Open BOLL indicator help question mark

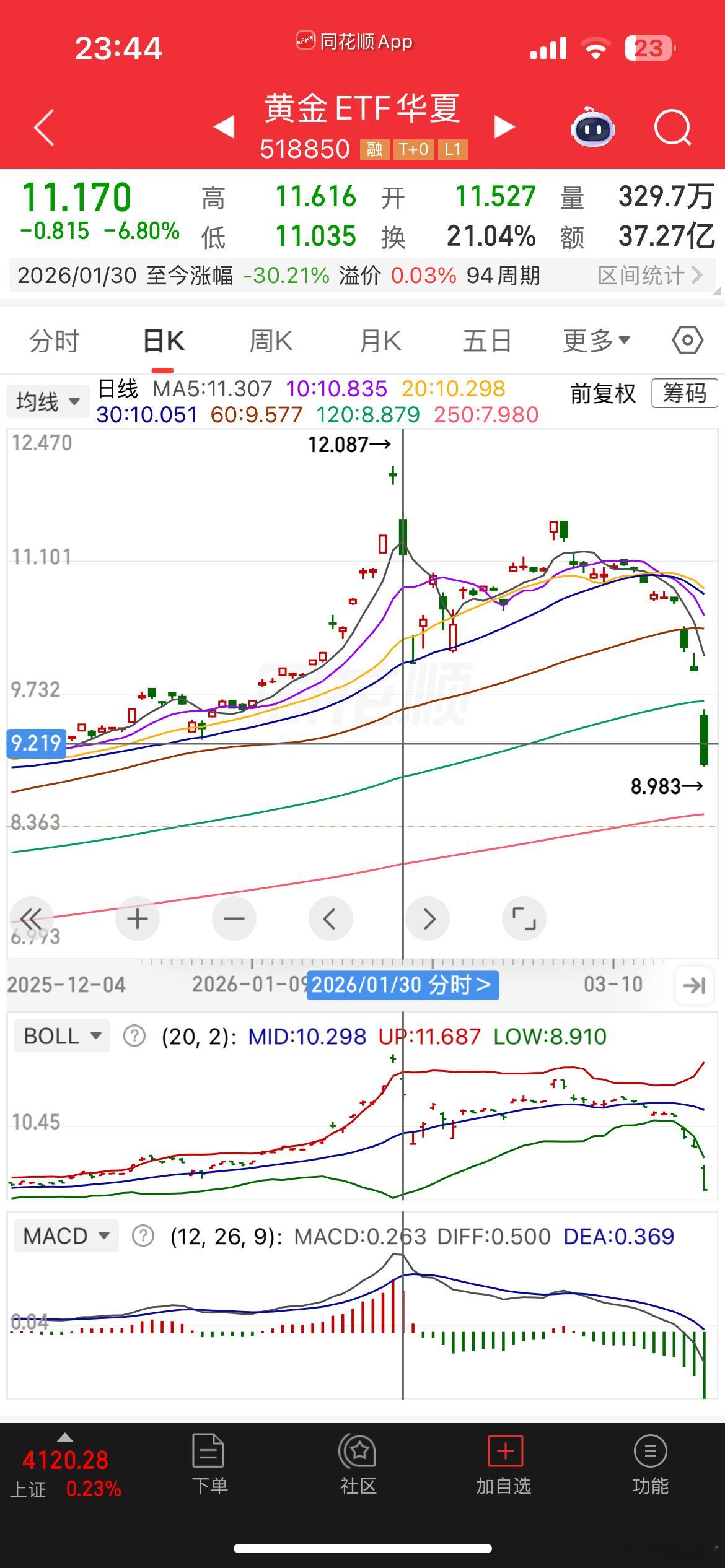(x=134, y=1035)
